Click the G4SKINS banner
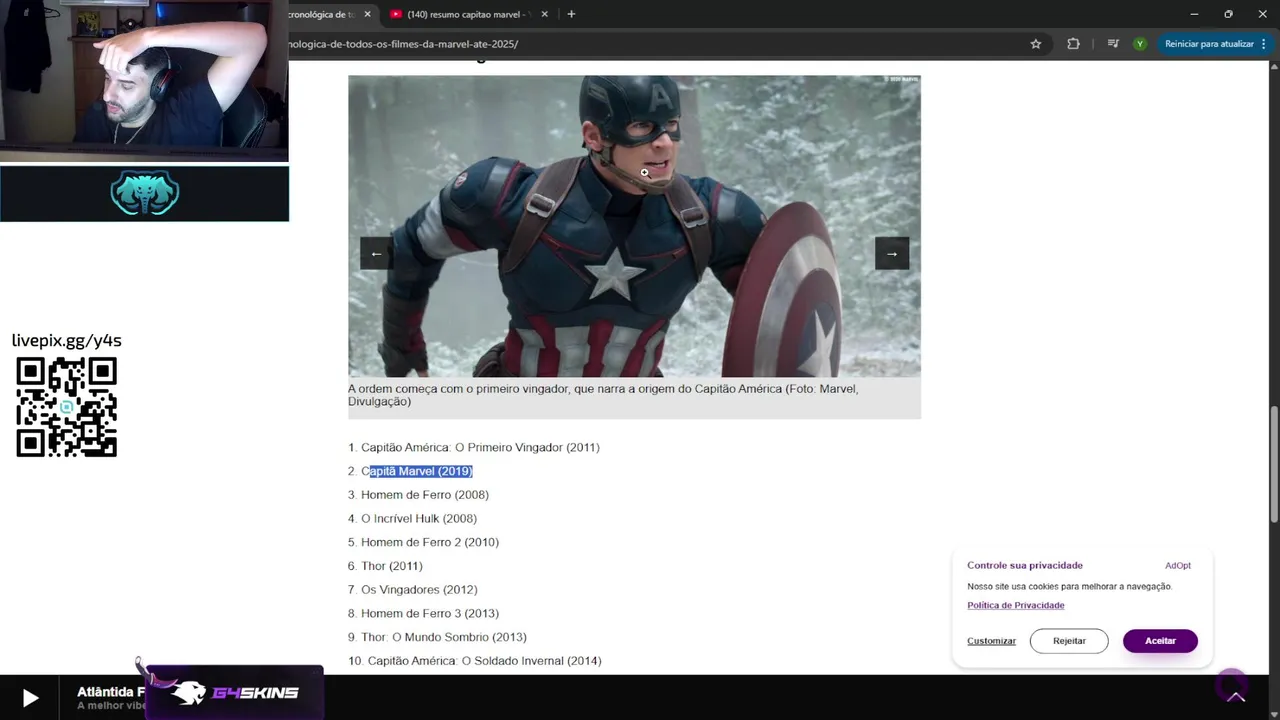This screenshot has width=1280, height=720. (234, 692)
